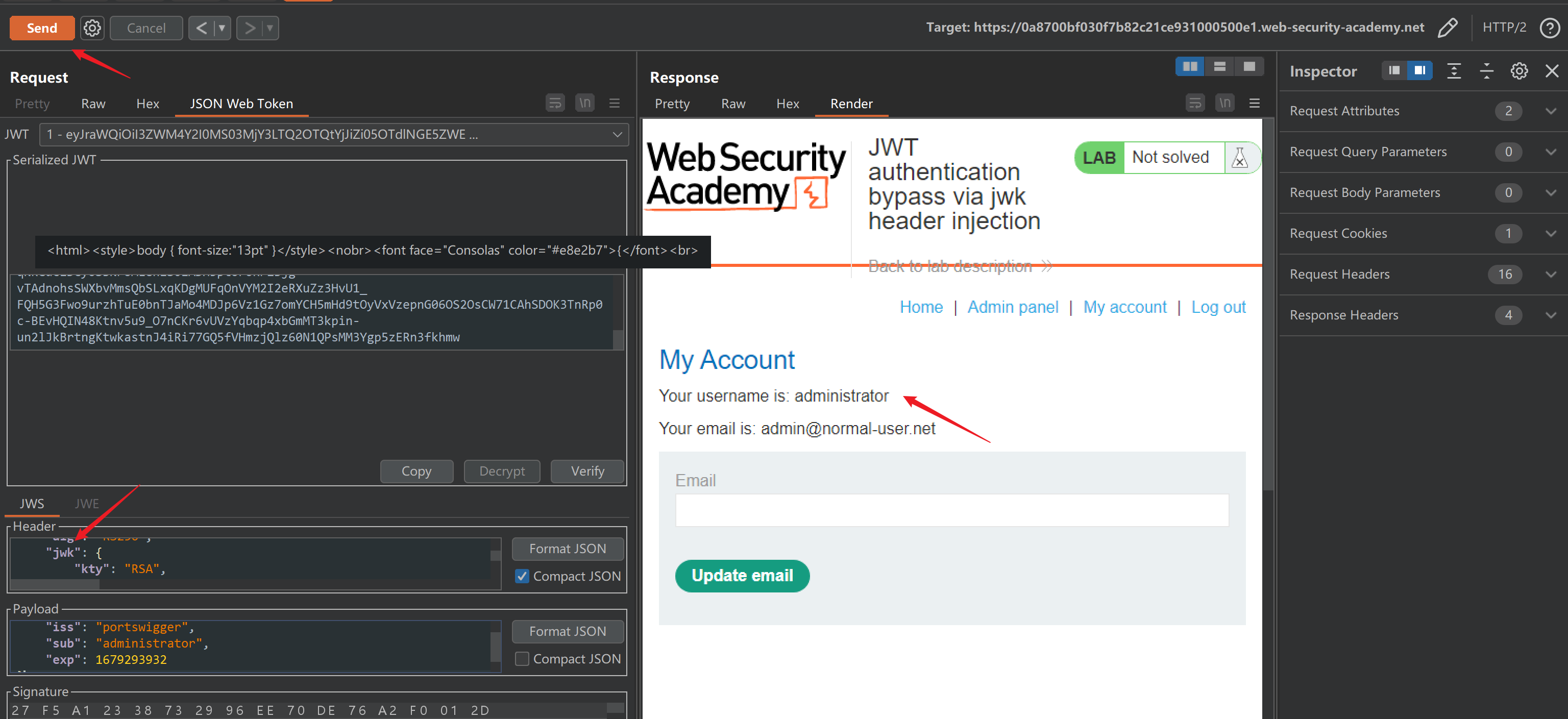Click the Verify icon in JWT panel
This screenshot has height=719, width=1568.
tap(586, 469)
